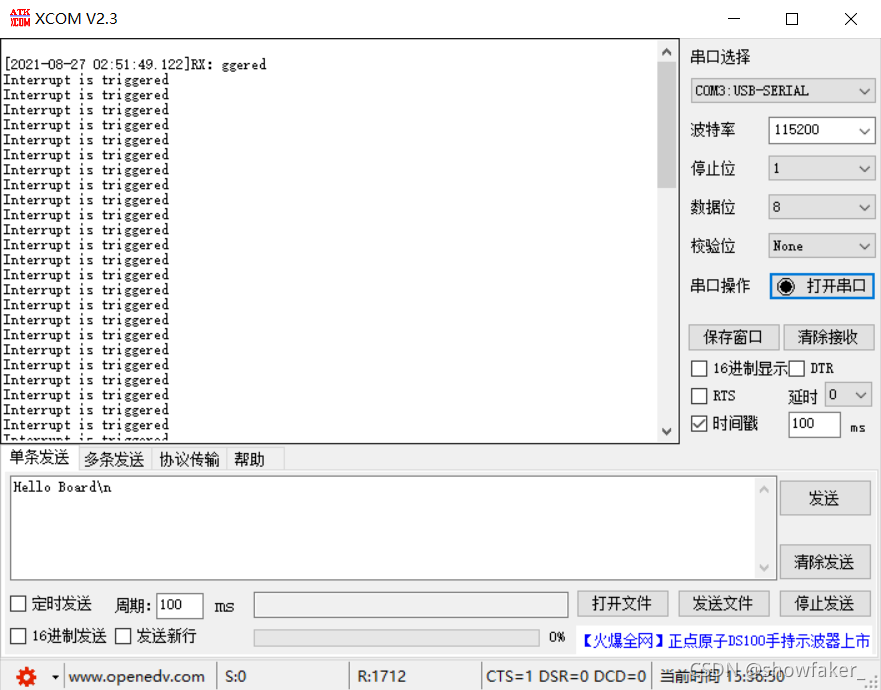Toggle the 16进制发送 hex send checkbox
The image size is (881, 690).
pos(18,637)
